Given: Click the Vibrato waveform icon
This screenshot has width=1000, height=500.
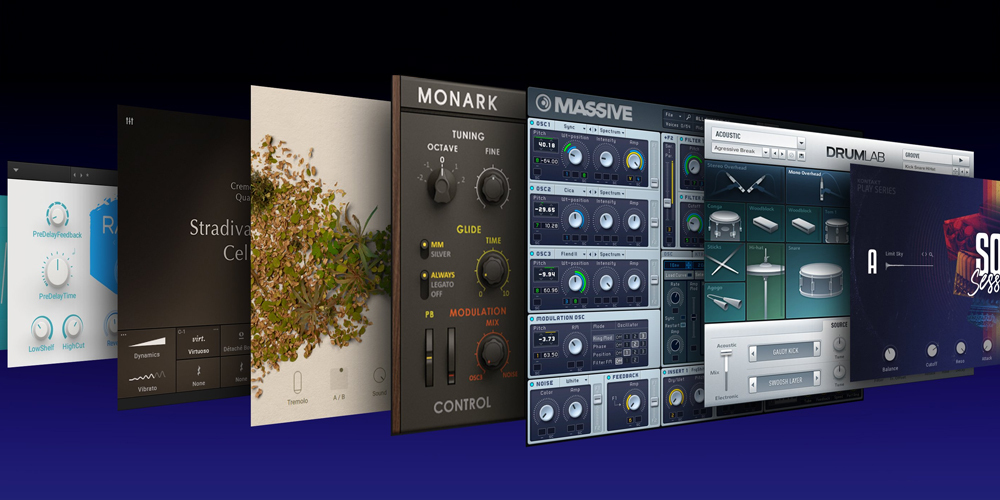Looking at the screenshot, I should click(x=147, y=376).
